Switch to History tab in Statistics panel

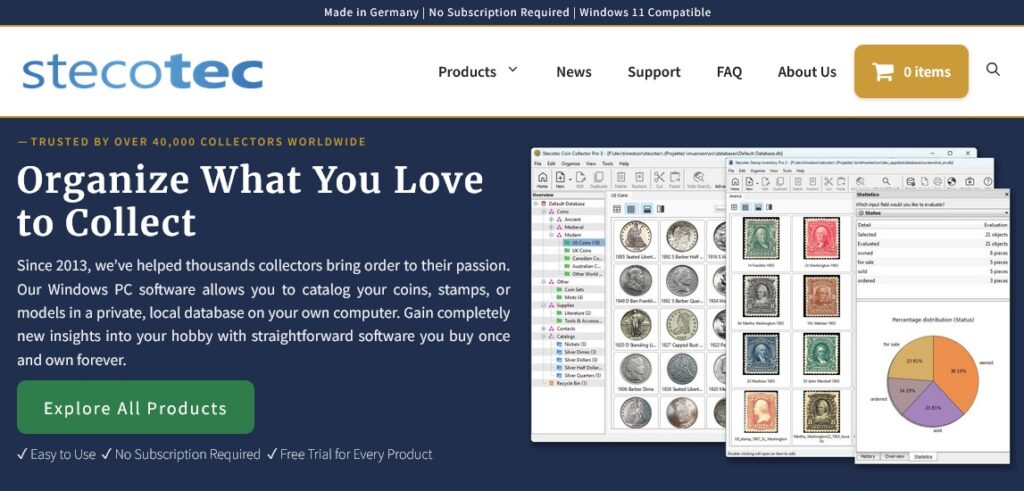pyautogui.click(x=868, y=456)
